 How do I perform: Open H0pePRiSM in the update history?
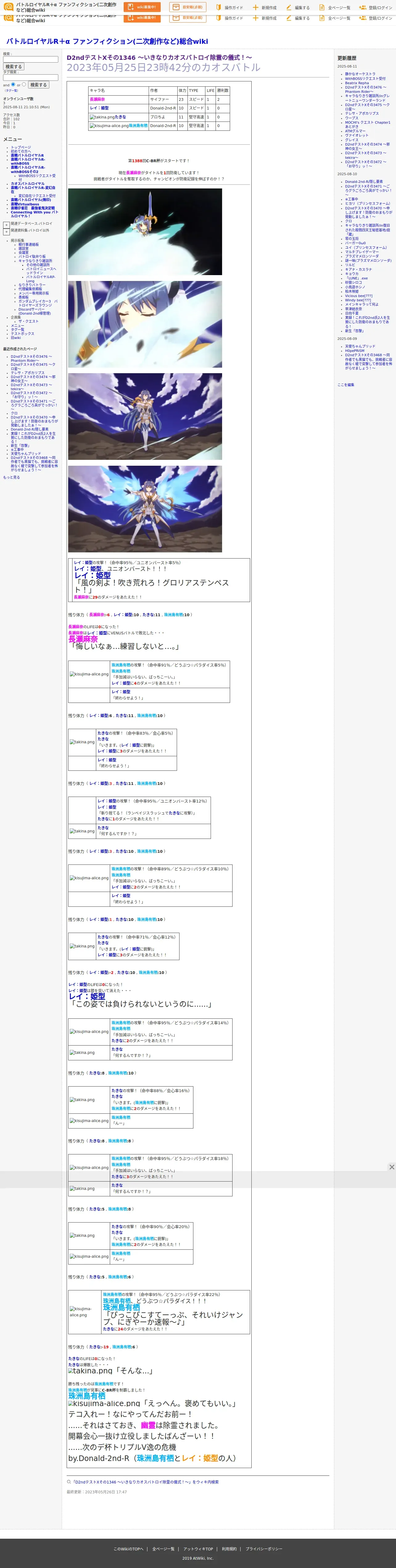coord(355,351)
